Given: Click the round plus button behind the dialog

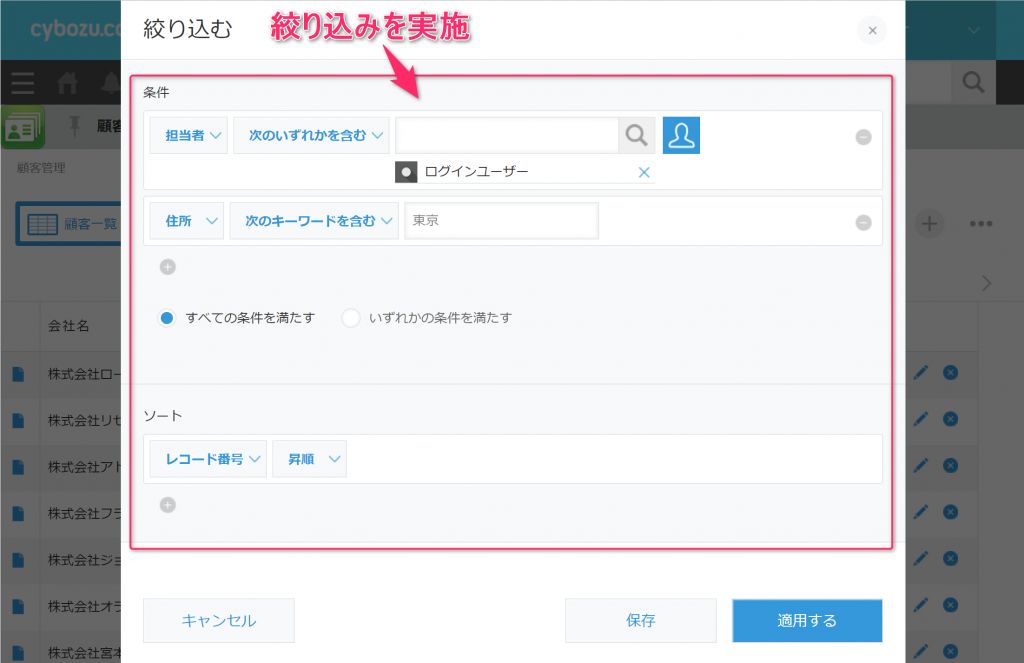Looking at the screenshot, I should click(x=929, y=224).
